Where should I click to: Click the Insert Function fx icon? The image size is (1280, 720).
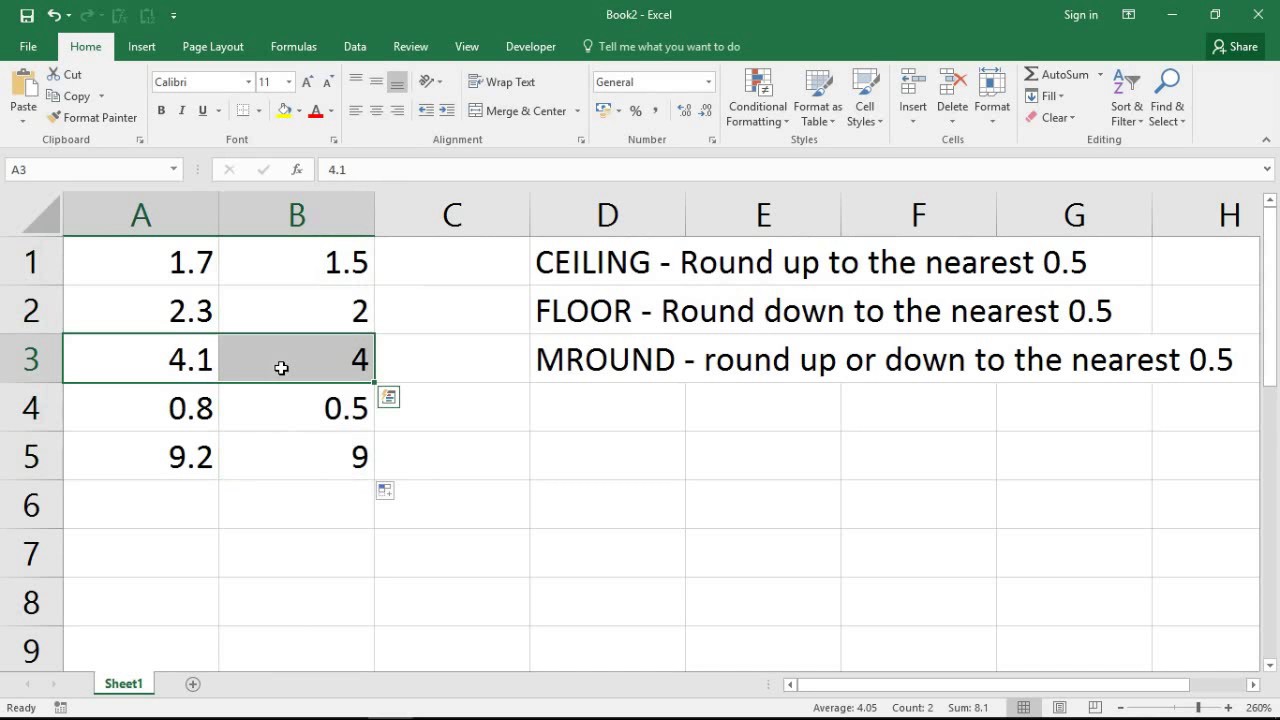[297, 170]
